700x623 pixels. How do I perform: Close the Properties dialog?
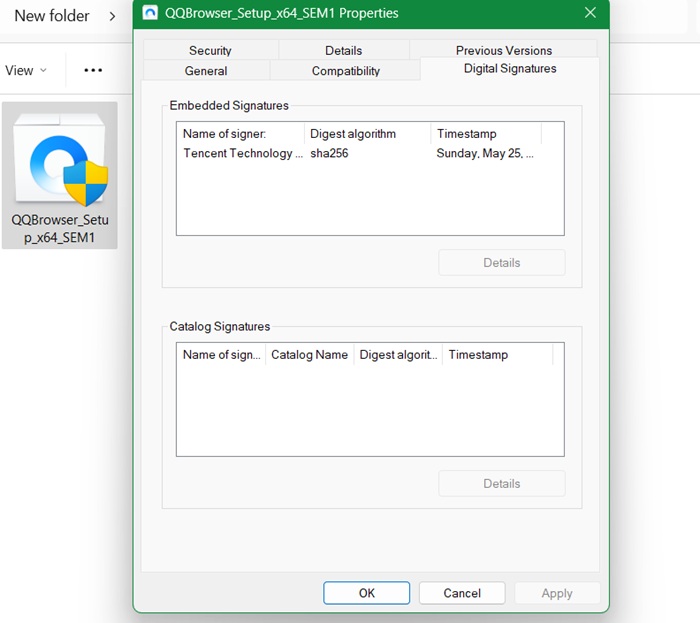(590, 12)
